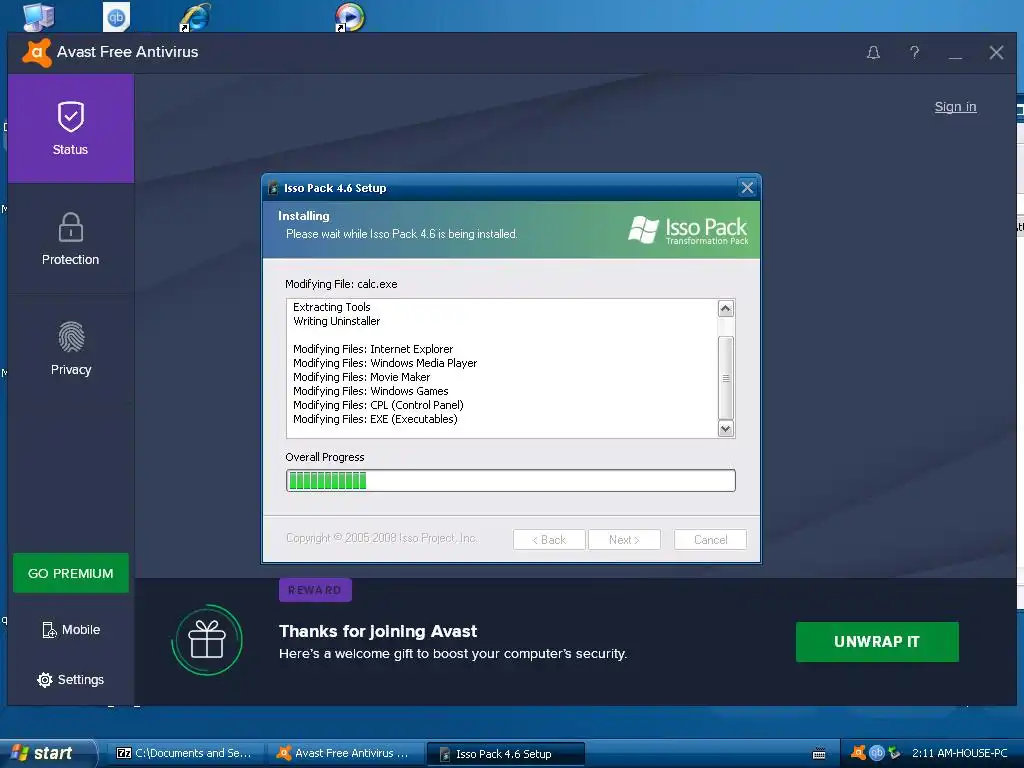
Task: Switch to C:\Documents and Se... taskbar item
Action: click(x=185, y=754)
